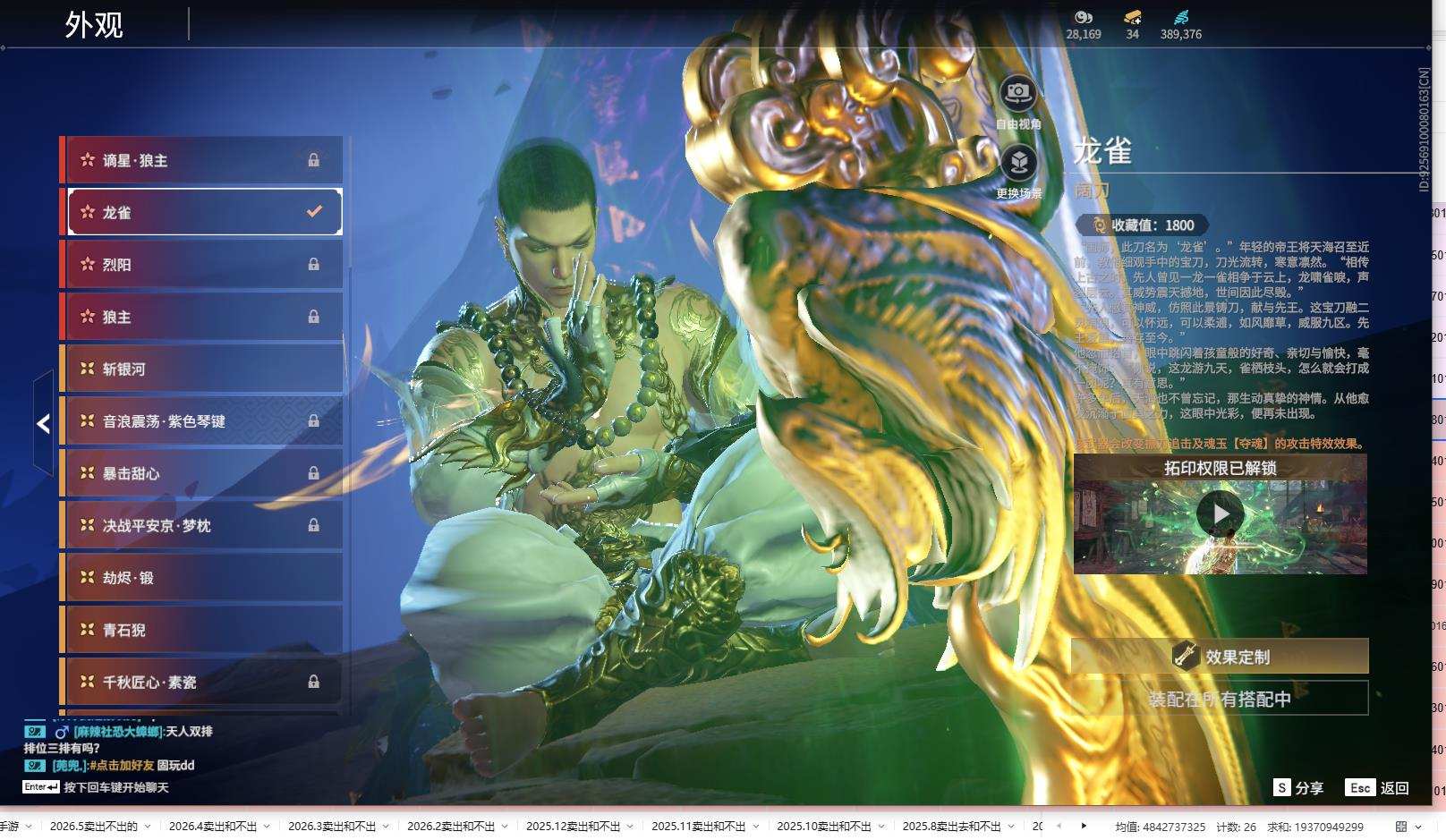Switch to sheet tab 2026.3卖出和不出

pos(332,827)
